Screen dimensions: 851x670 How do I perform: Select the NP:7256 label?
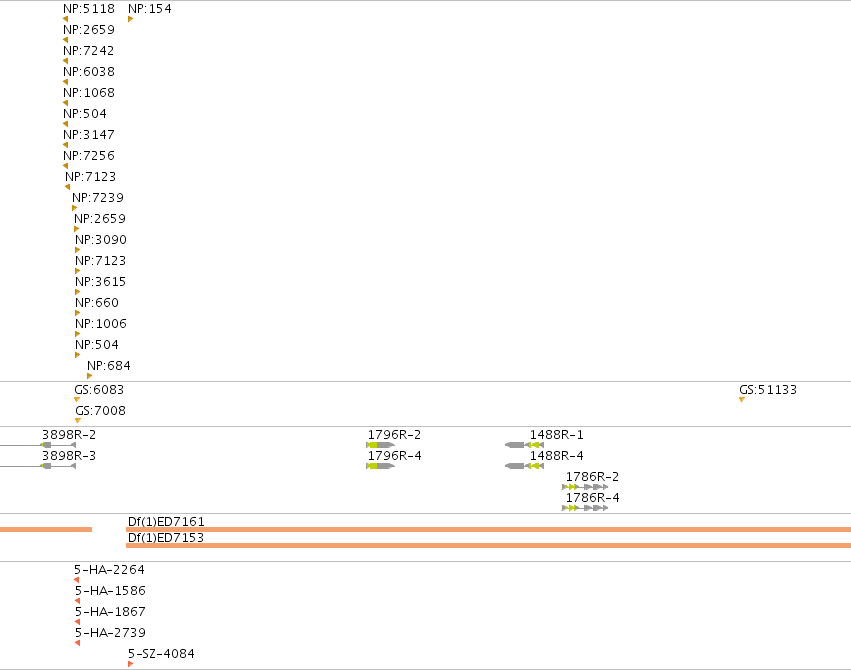pos(89,156)
